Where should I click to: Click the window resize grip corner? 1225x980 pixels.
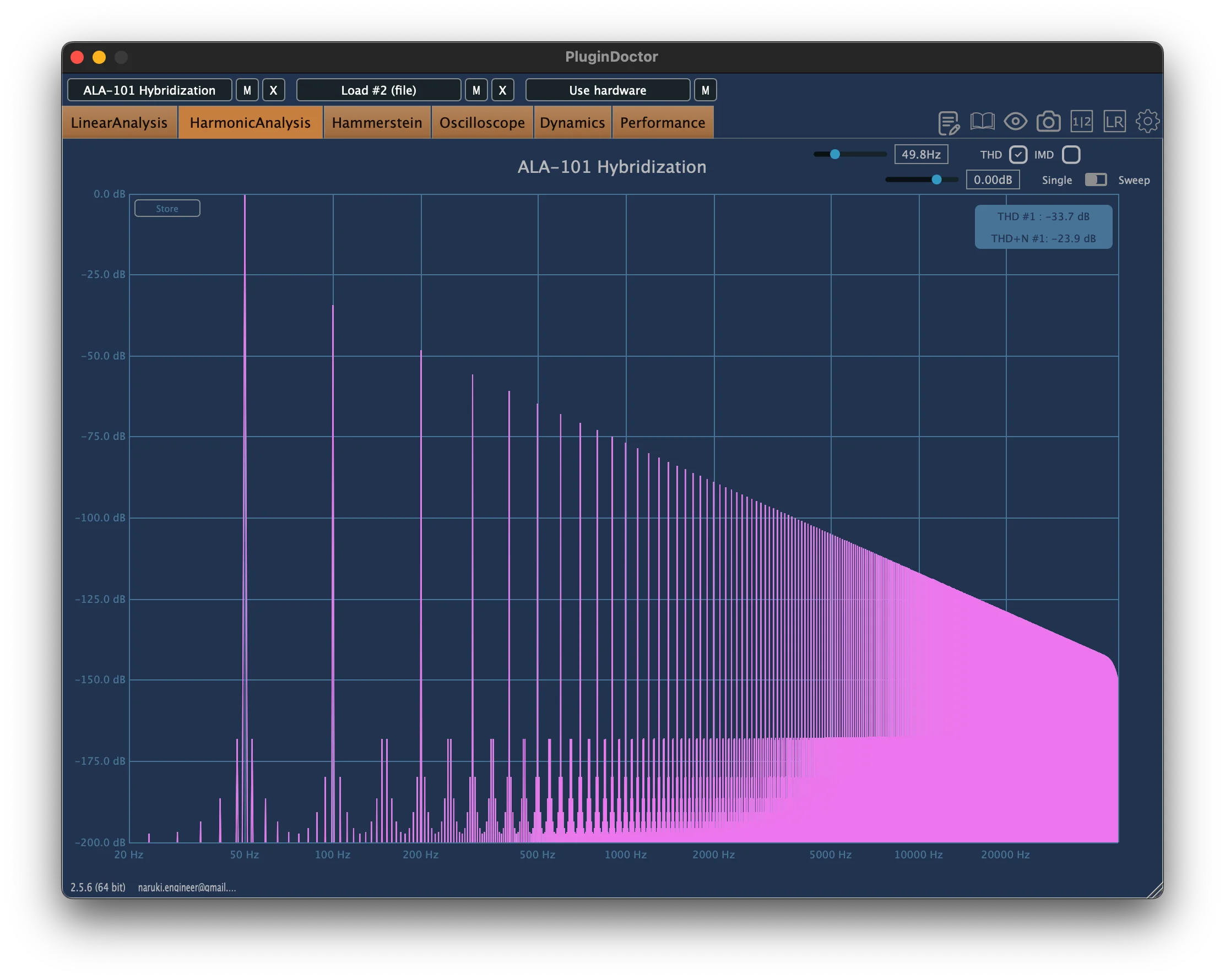[1155, 890]
